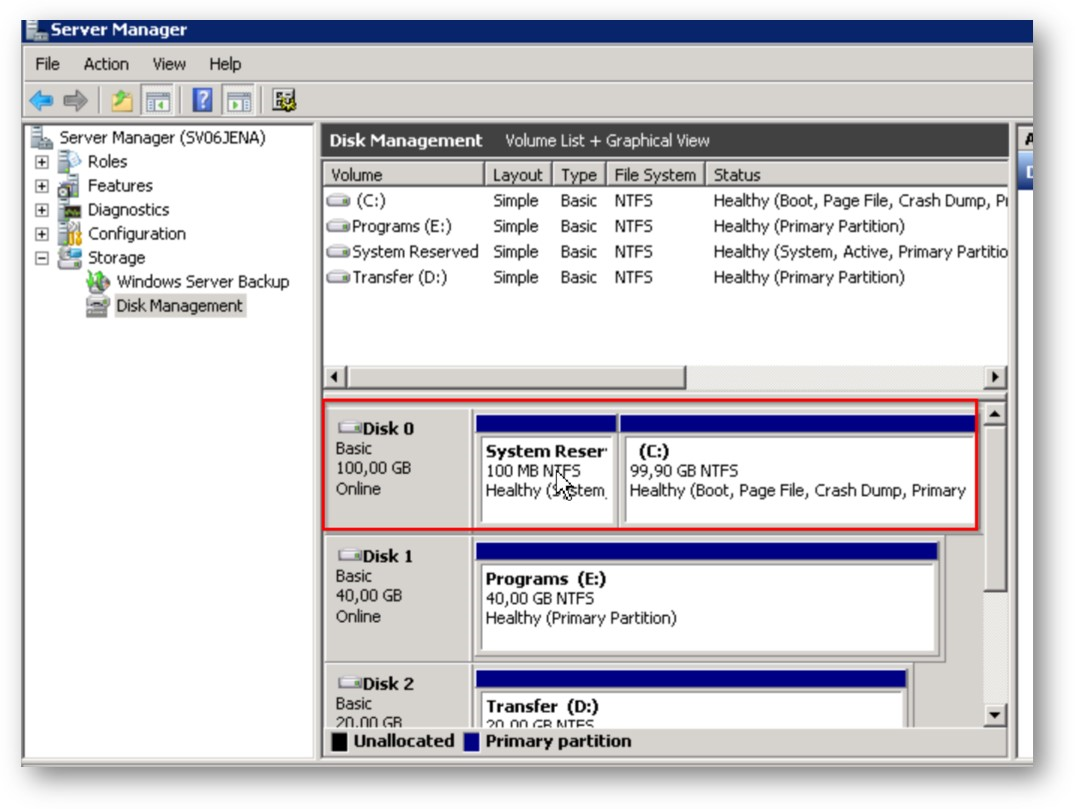
Task: Click the Storage node icon
Action: click(x=69, y=257)
